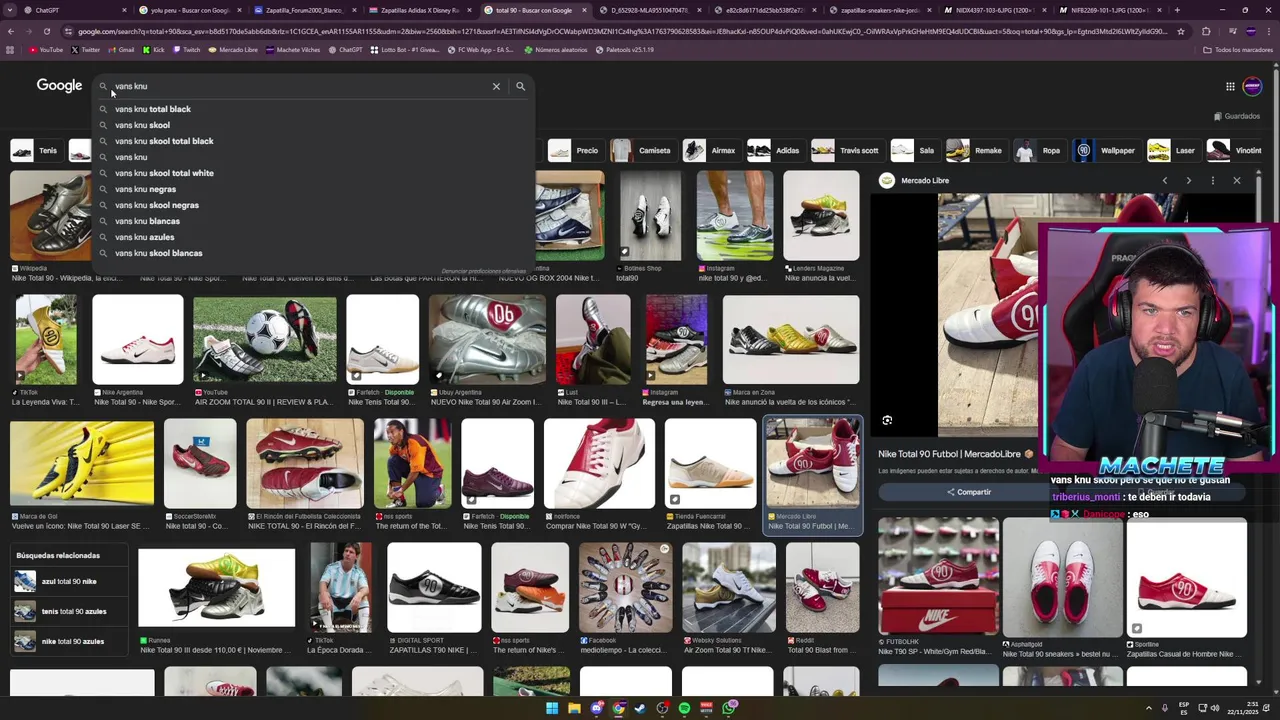Bookmark this page with star icon
The height and width of the screenshot is (720, 1280).
coord(1181,31)
